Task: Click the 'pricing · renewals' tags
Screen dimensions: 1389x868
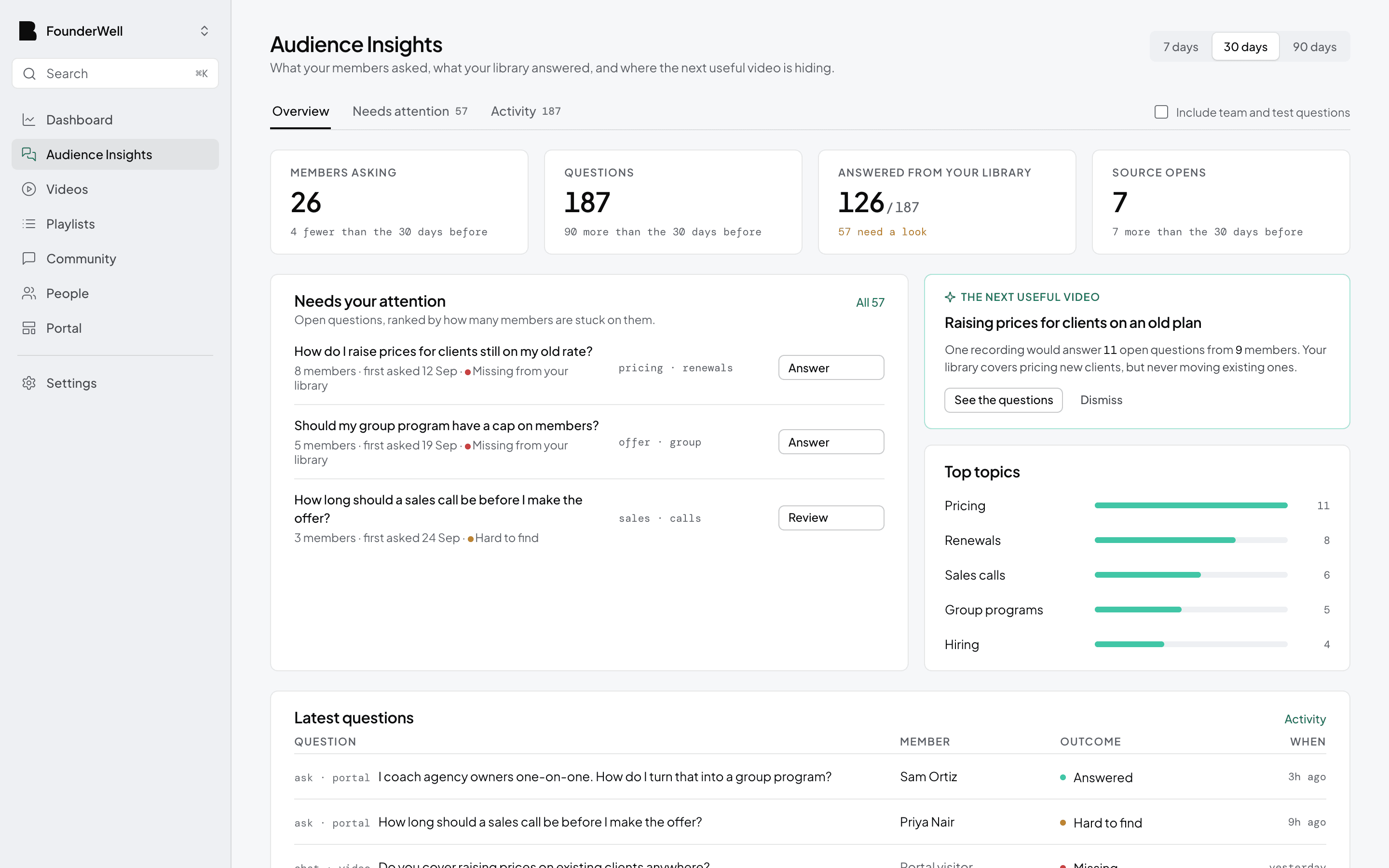Action: pos(676,368)
